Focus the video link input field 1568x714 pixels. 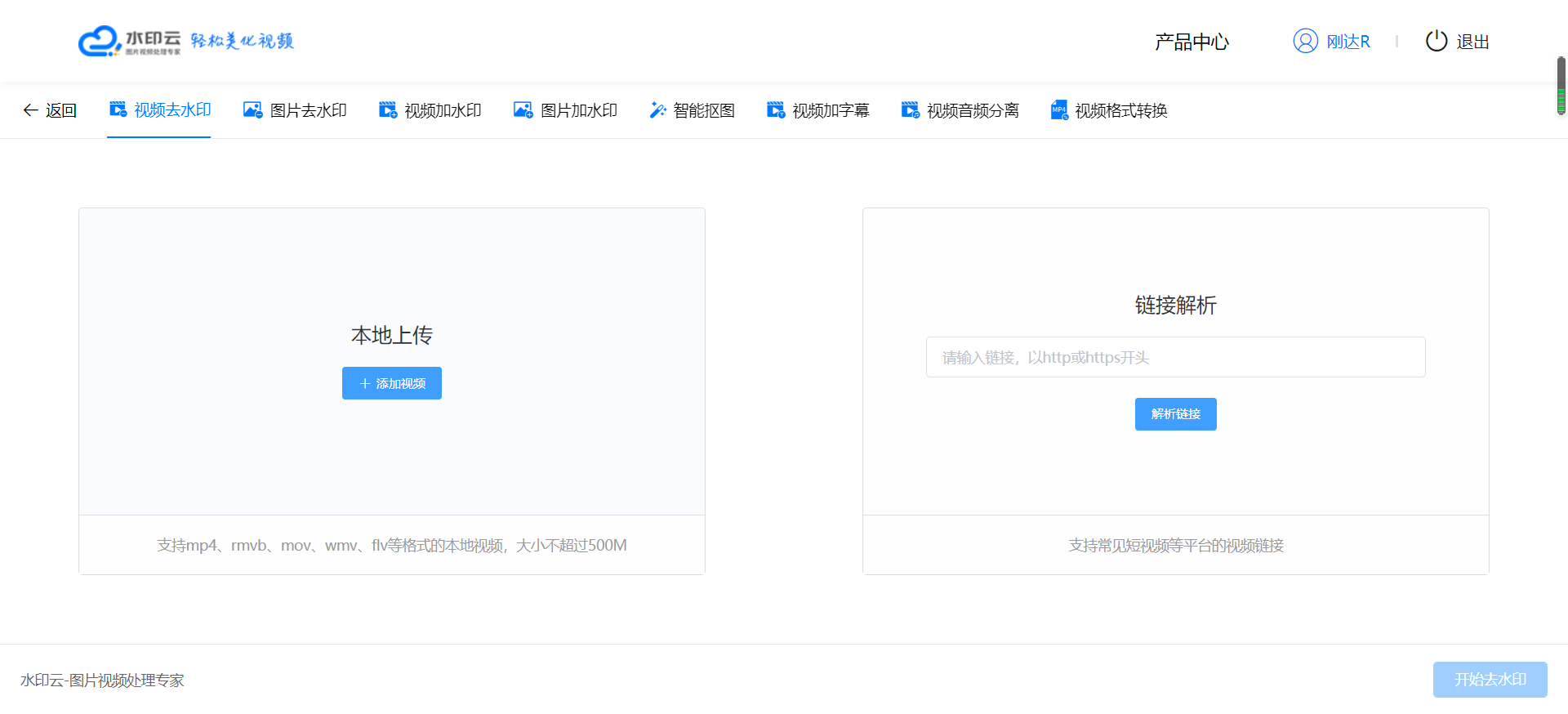pos(1176,357)
